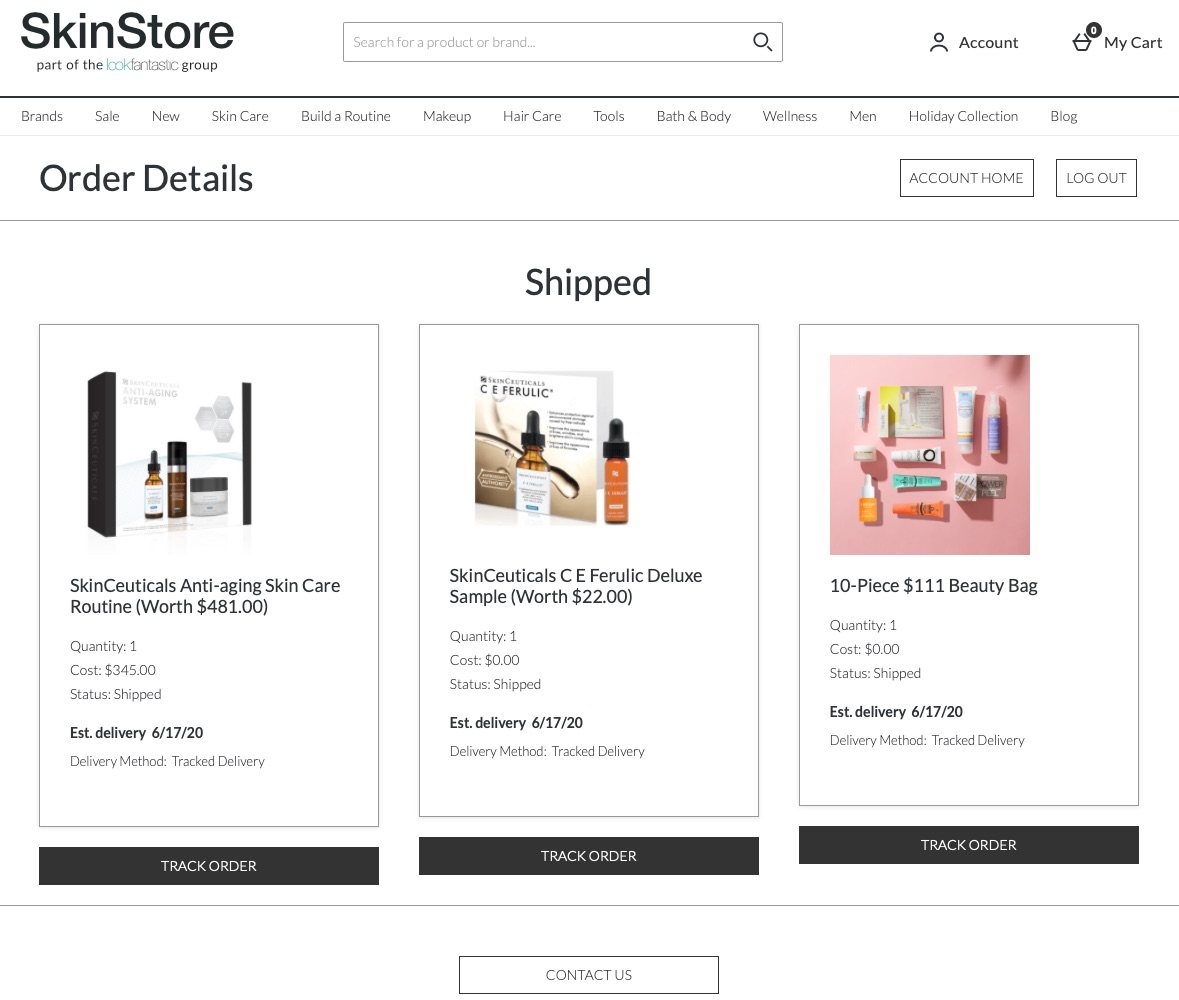Click the CONTACT US button

589,975
